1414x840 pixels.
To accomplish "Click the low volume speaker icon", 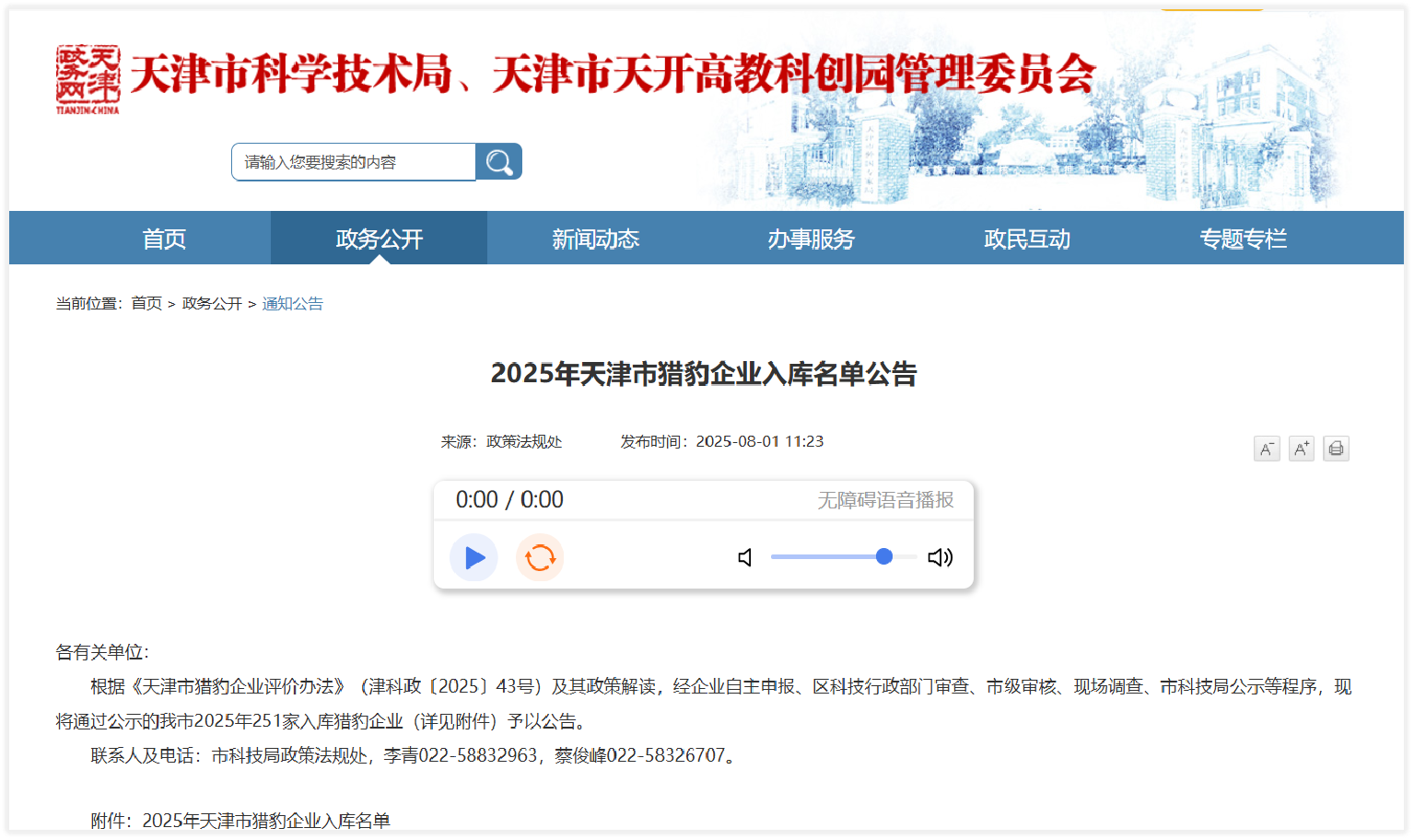I will pyautogui.click(x=745, y=557).
